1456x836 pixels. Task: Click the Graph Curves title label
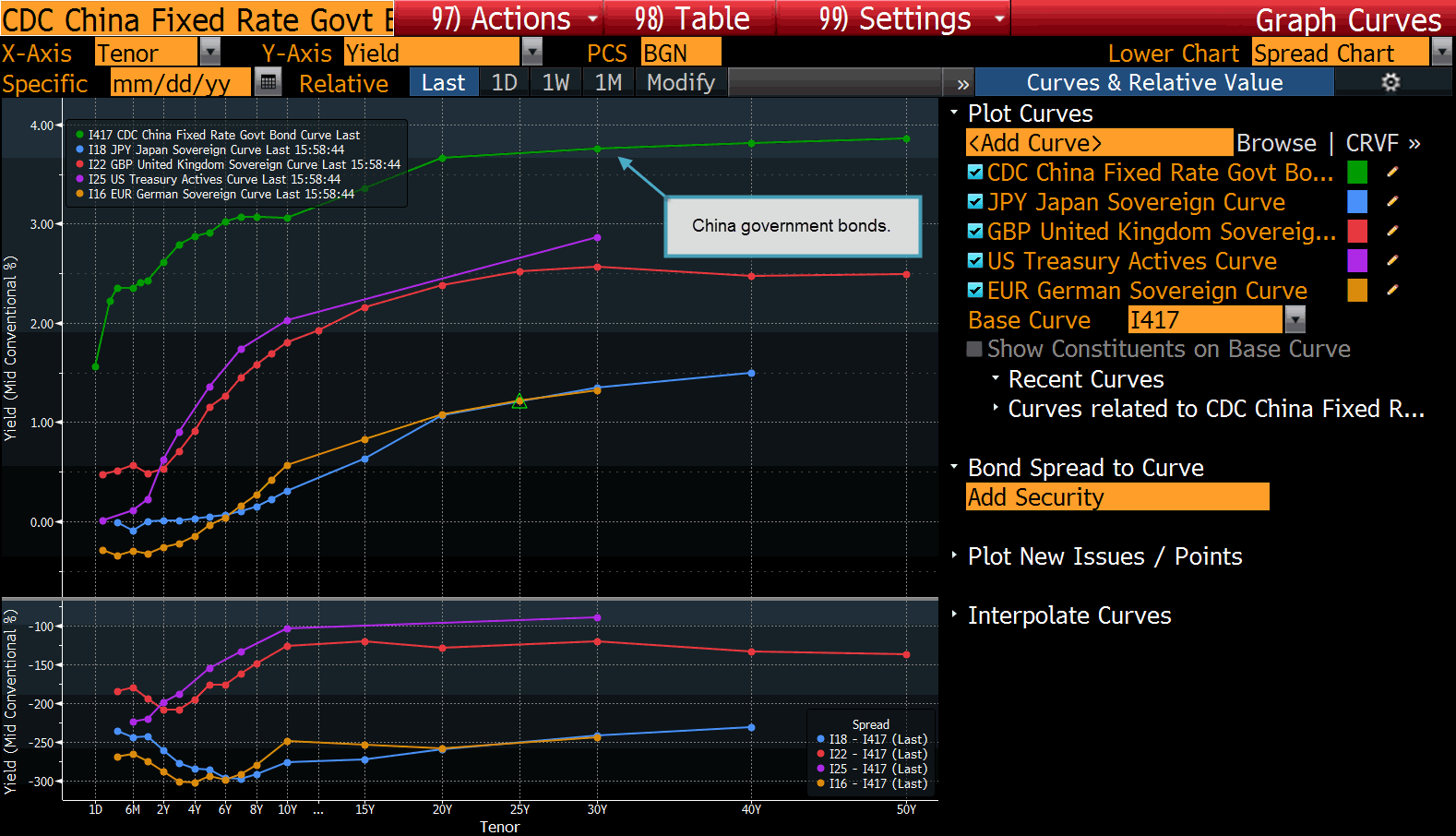point(1348,19)
